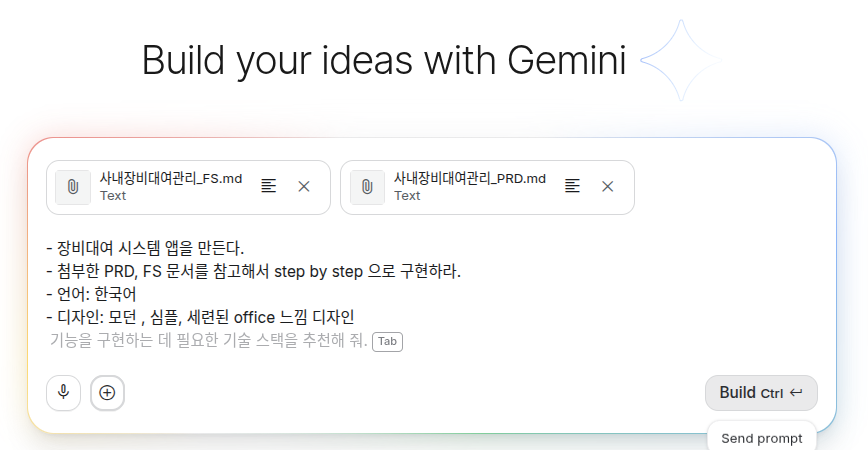Open text preview icon for 사내장비대여관리_PRD.md
This screenshot has height=450, width=868.
click(x=572, y=187)
